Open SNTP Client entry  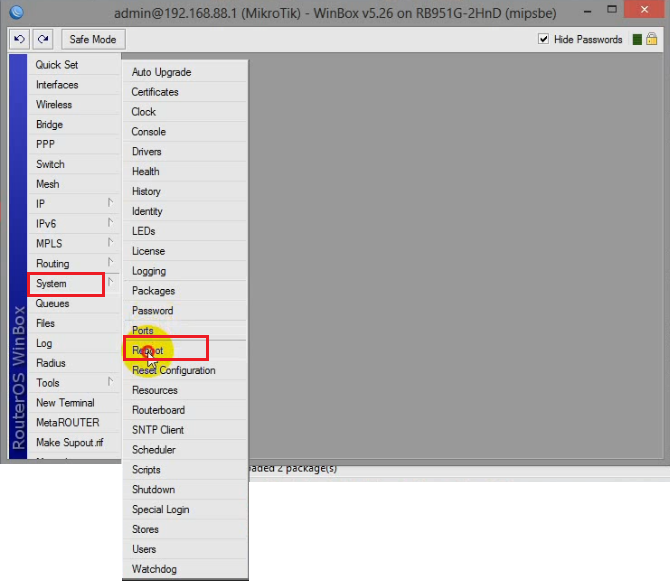pyautogui.click(x=185, y=430)
